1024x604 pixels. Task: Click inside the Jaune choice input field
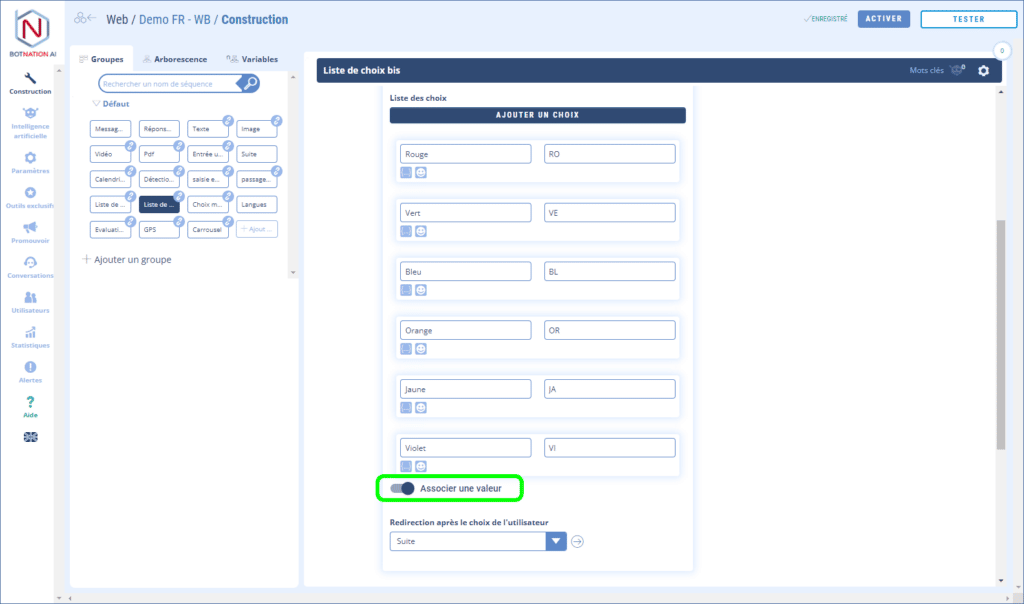[465, 389]
